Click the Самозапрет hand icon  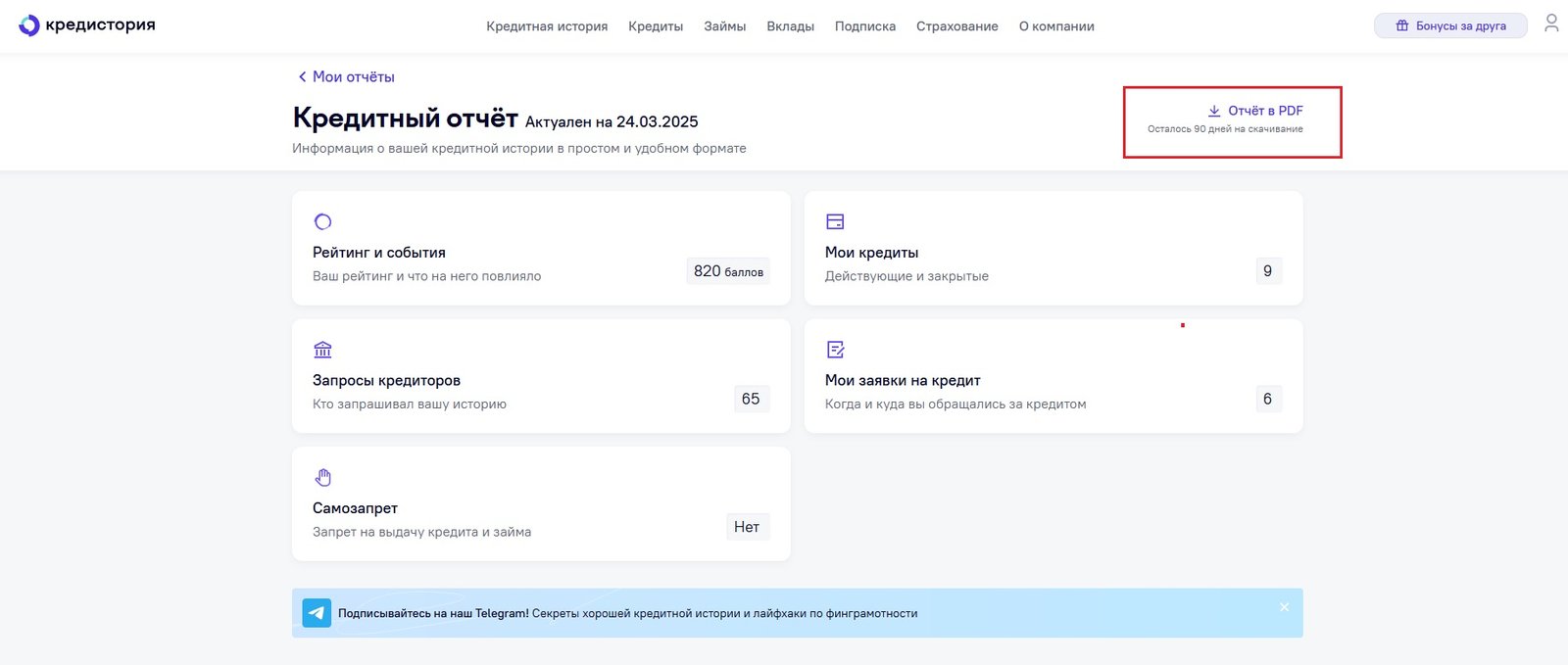coord(322,477)
